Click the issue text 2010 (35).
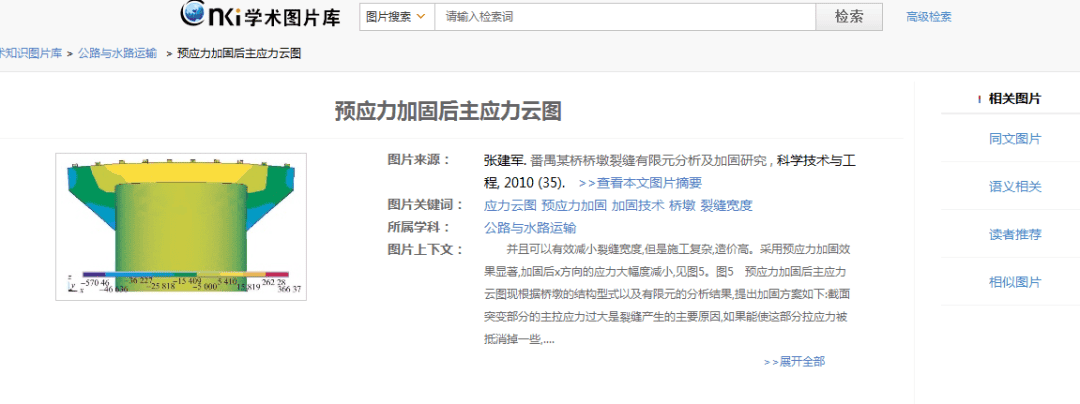Screen dimensions: 1080x404 tap(534, 183)
